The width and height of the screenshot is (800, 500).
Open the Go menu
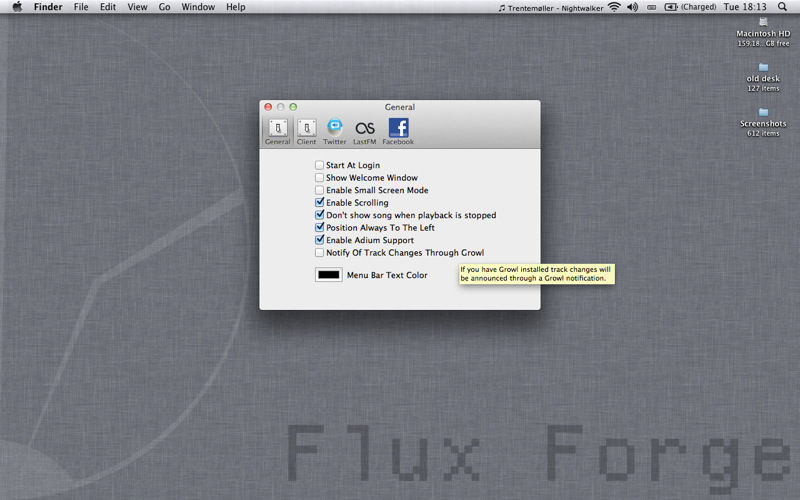tap(164, 7)
